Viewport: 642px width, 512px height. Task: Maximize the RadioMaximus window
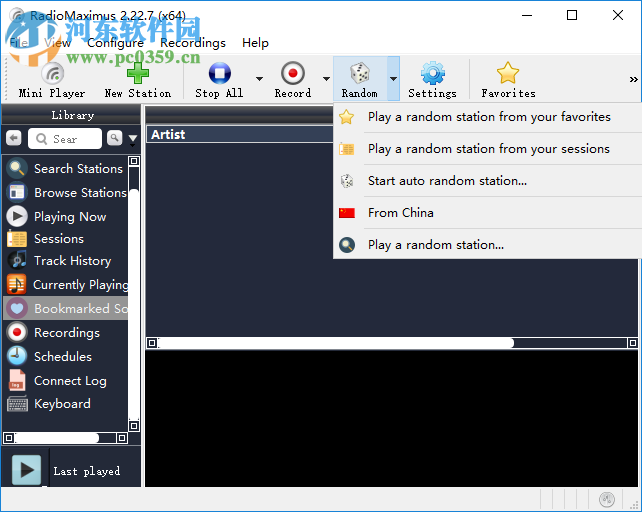click(x=572, y=15)
